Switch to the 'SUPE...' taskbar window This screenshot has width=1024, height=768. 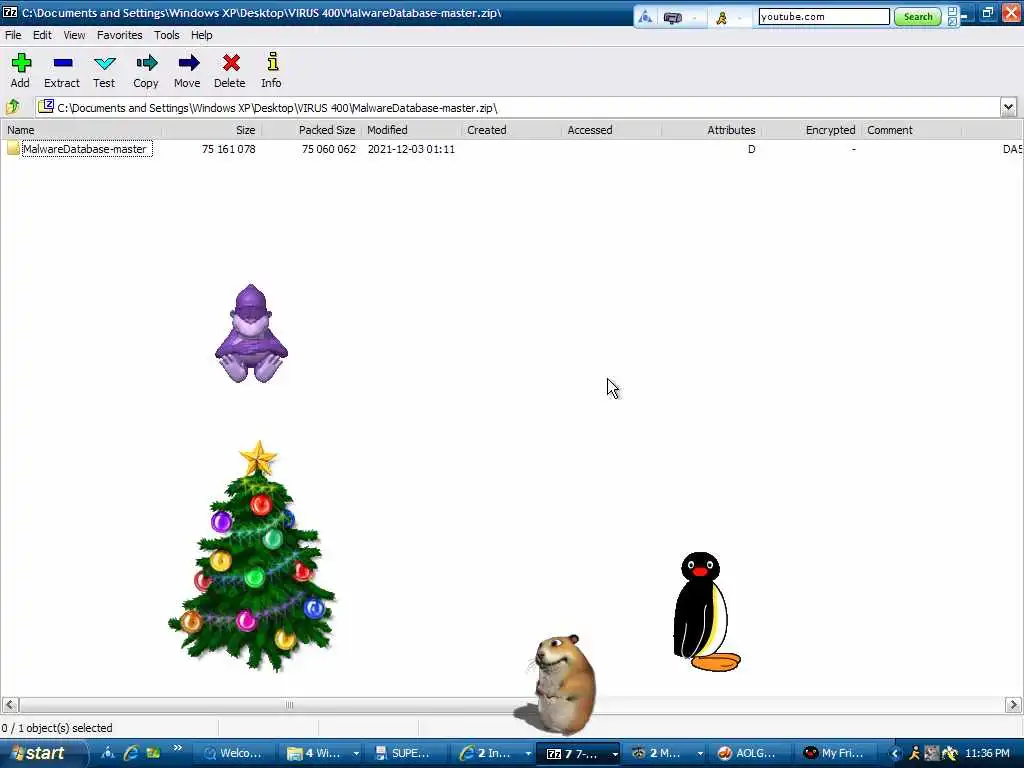point(404,754)
